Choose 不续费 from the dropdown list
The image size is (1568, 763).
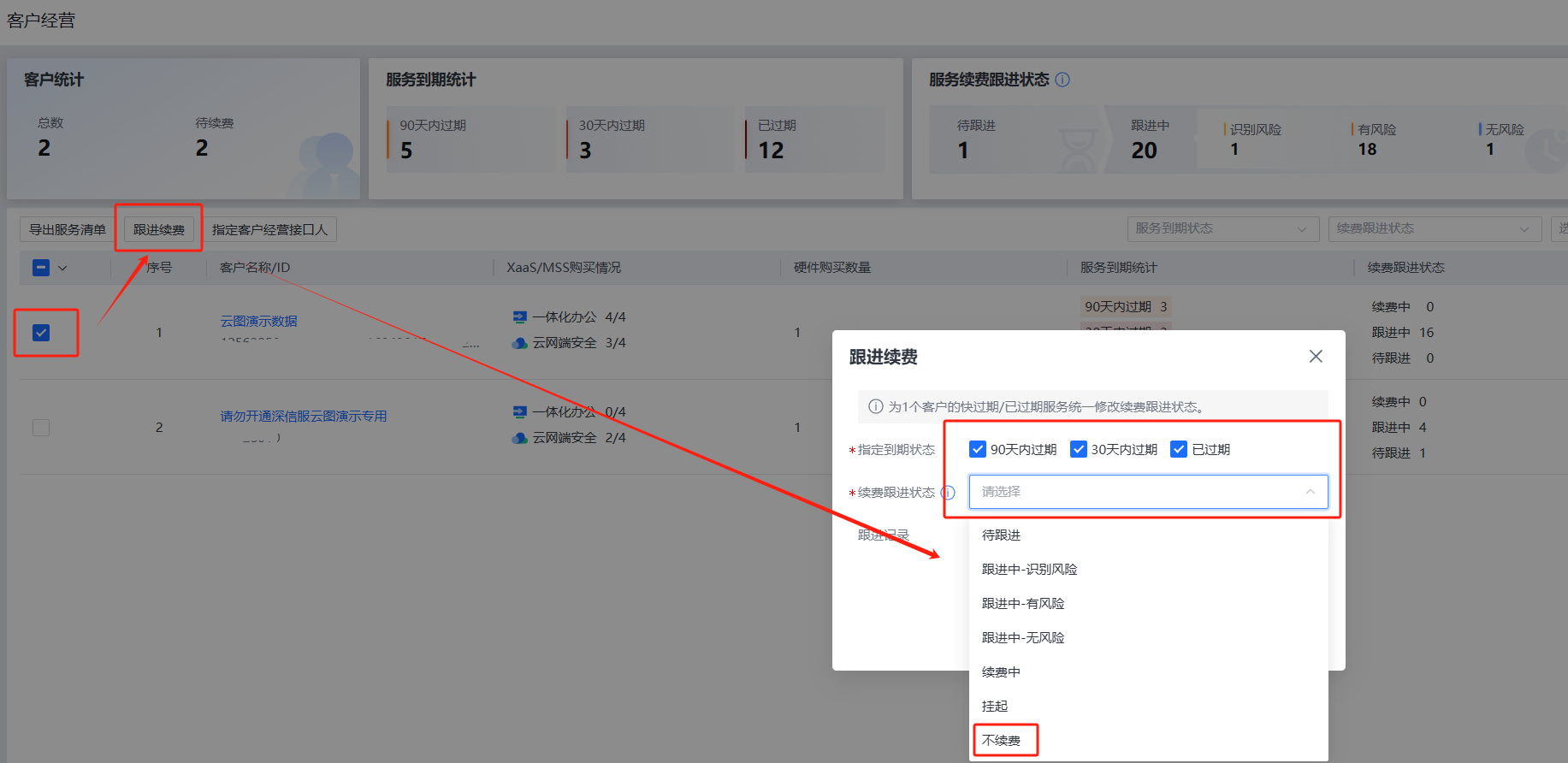coord(1002,741)
